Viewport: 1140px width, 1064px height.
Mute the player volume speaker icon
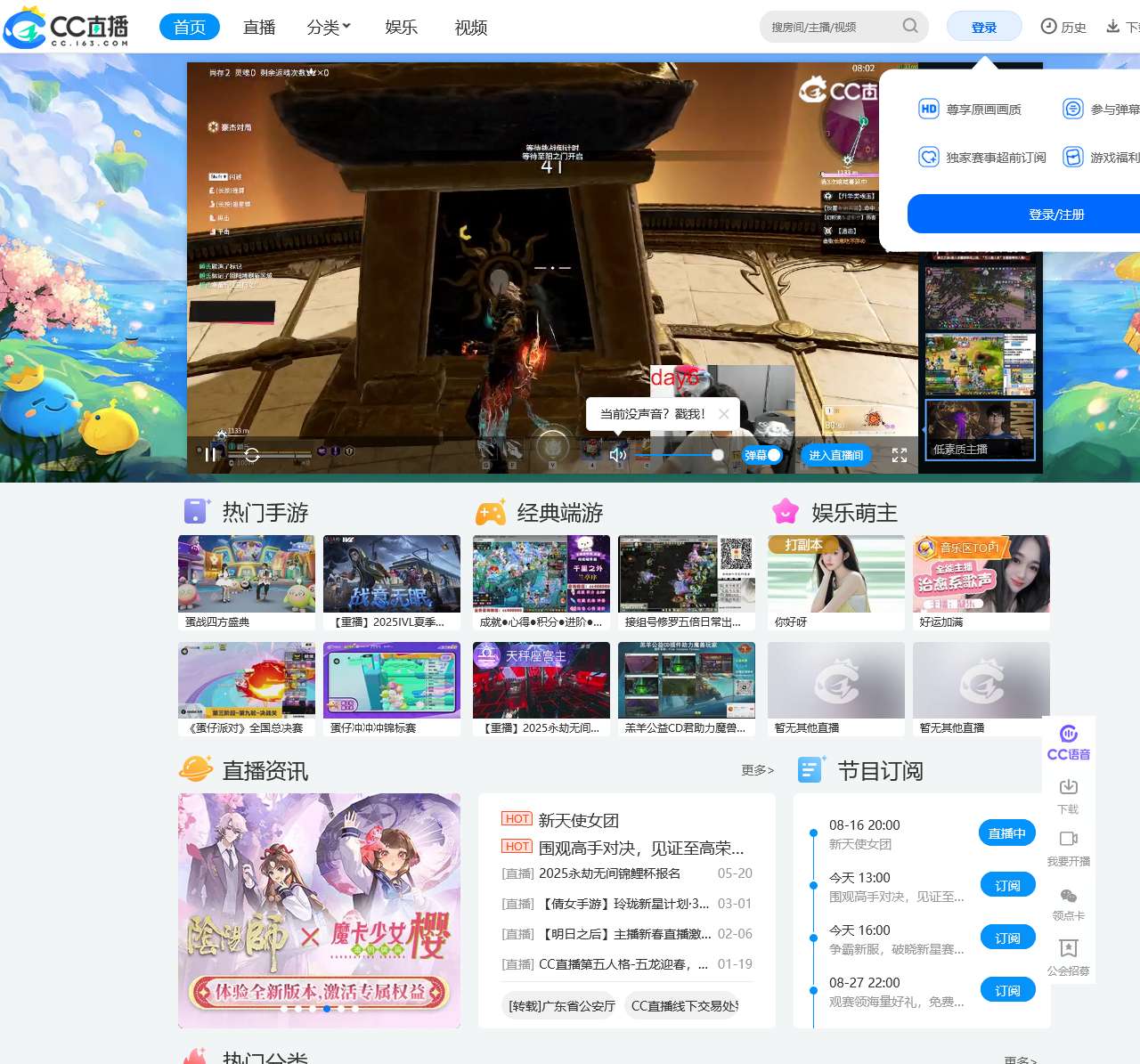pyautogui.click(x=617, y=455)
